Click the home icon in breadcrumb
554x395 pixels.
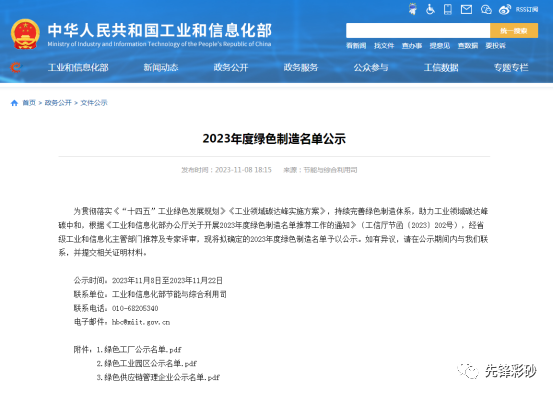coord(14,103)
